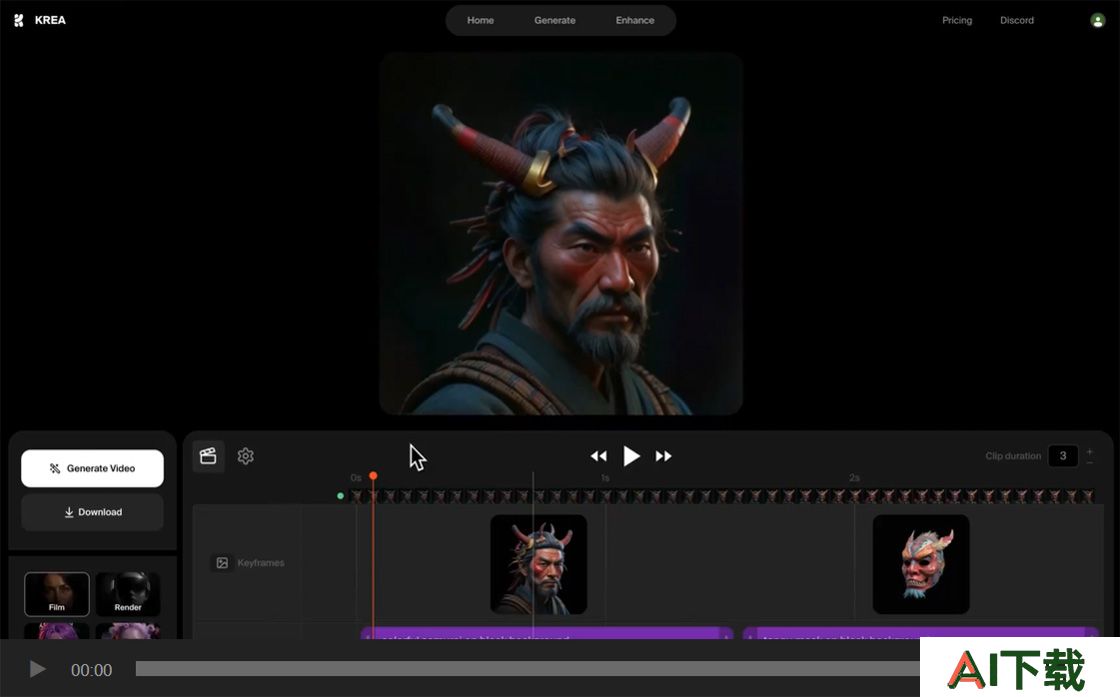Screen dimensions: 1120x697
Task: Click the Keyframes track label
Action: pos(261,563)
